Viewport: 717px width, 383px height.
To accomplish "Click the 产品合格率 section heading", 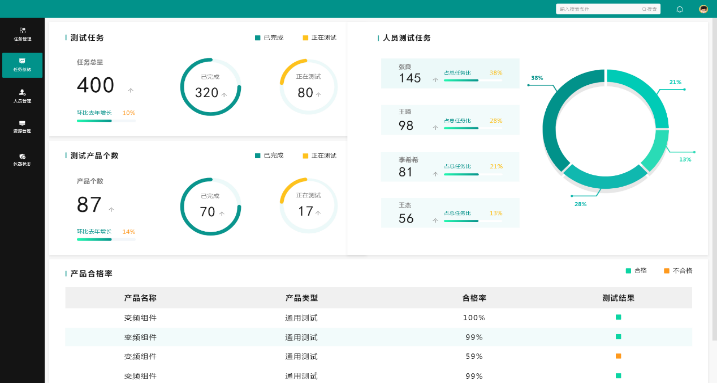I will coord(91,273).
